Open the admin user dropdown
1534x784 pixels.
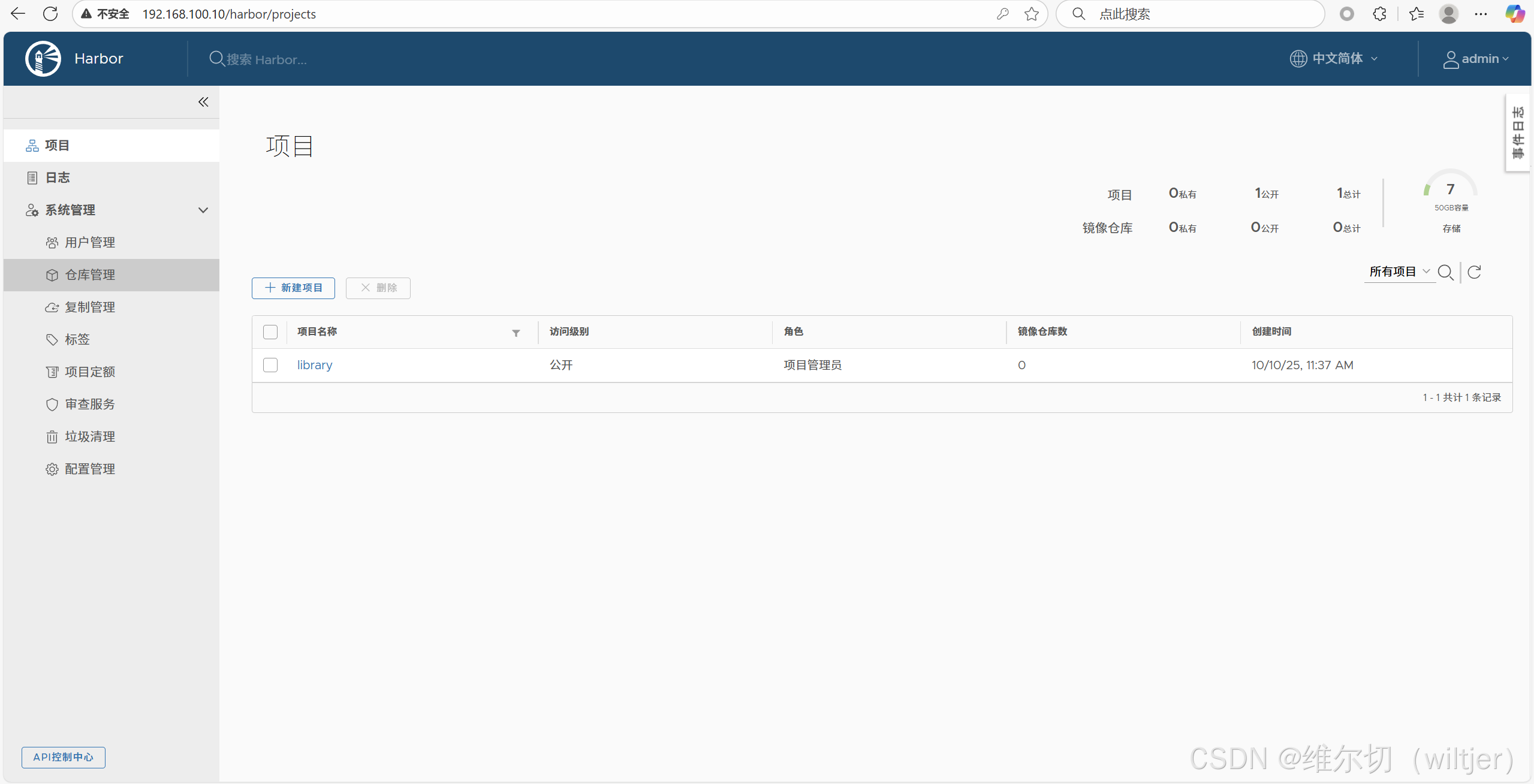click(1475, 59)
